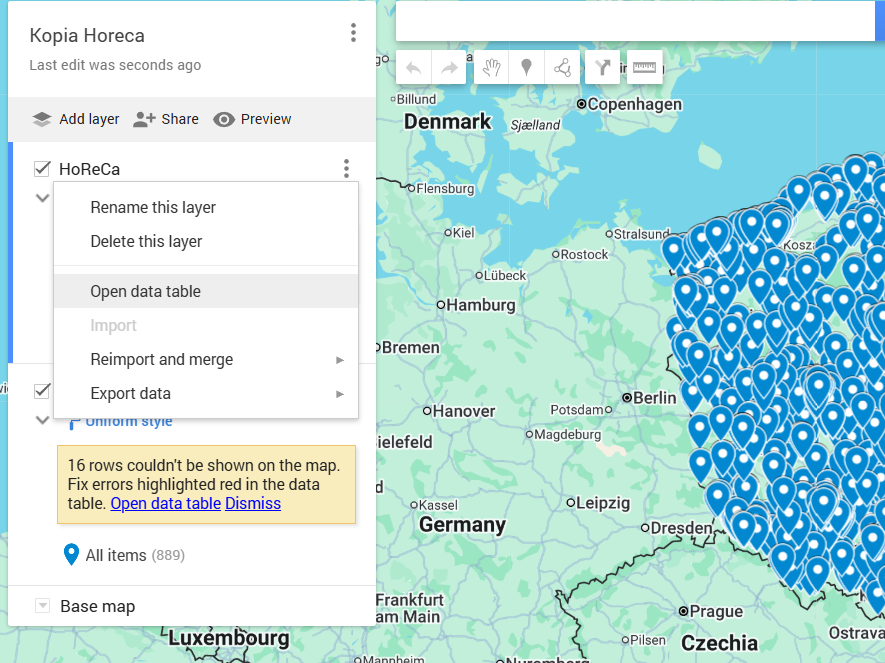The height and width of the screenshot is (663, 885).
Task: Select the hand pan tool
Action: coord(491,68)
